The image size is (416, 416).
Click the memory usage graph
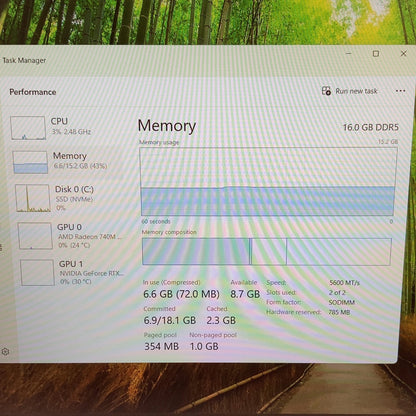click(x=268, y=182)
